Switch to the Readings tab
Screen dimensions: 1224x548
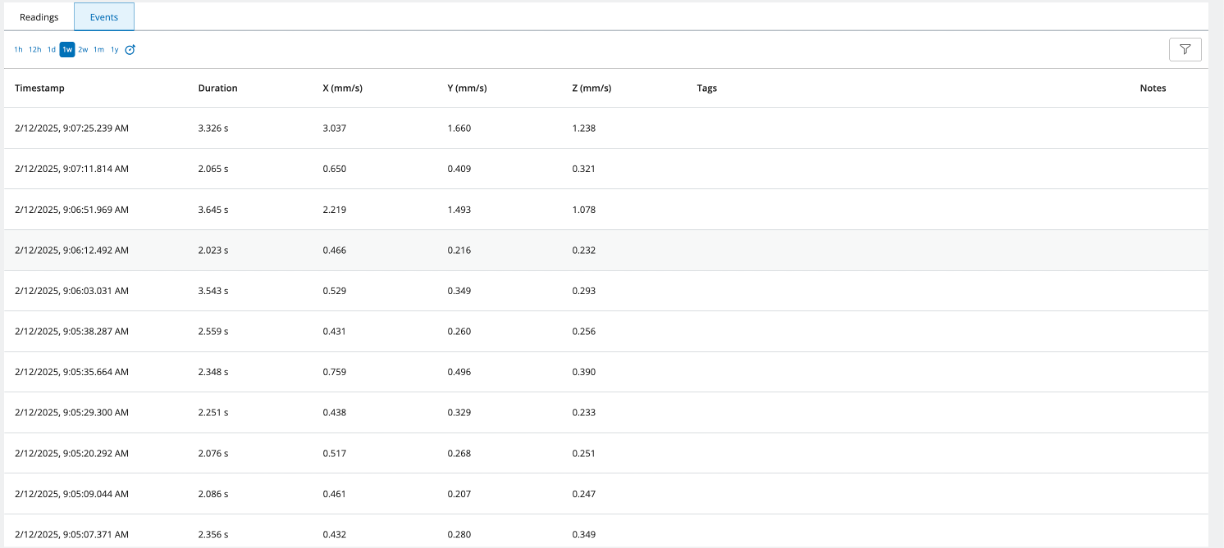pyautogui.click(x=39, y=17)
